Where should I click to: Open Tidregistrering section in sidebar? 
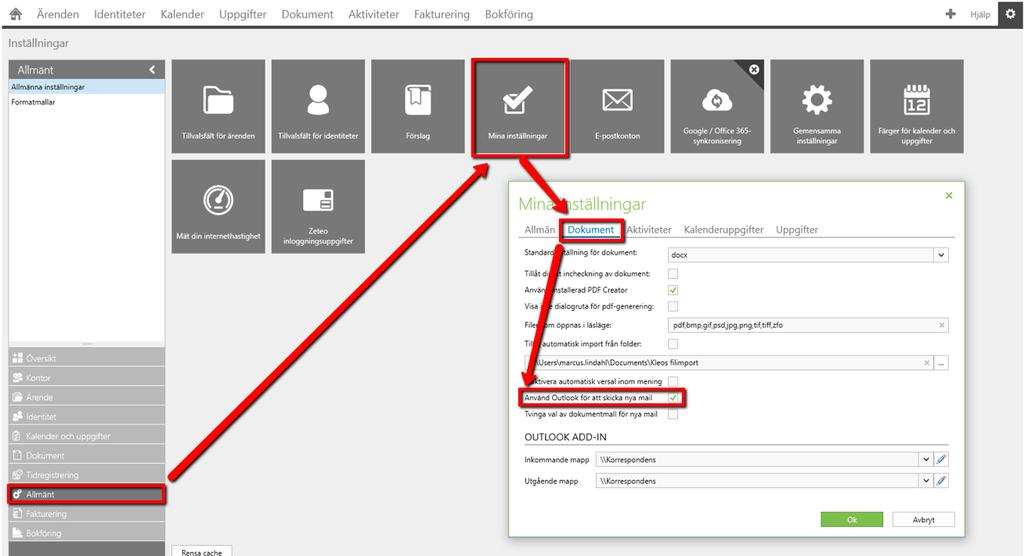pyautogui.click(x=86, y=475)
